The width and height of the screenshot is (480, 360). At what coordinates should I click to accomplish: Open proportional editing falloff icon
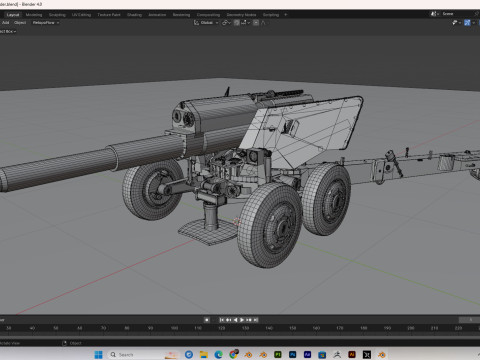[263, 23]
